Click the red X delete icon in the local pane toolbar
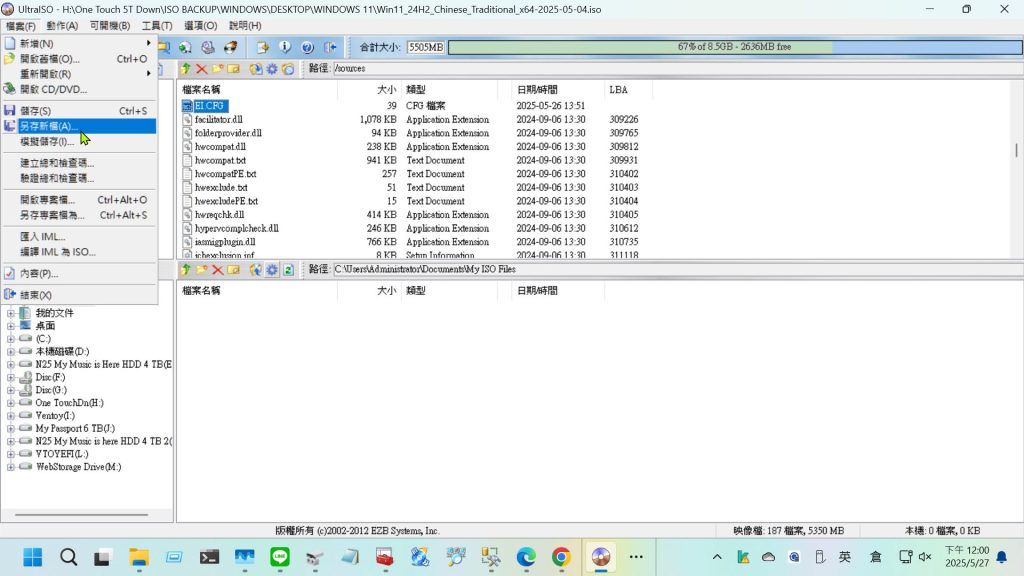 click(217, 270)
